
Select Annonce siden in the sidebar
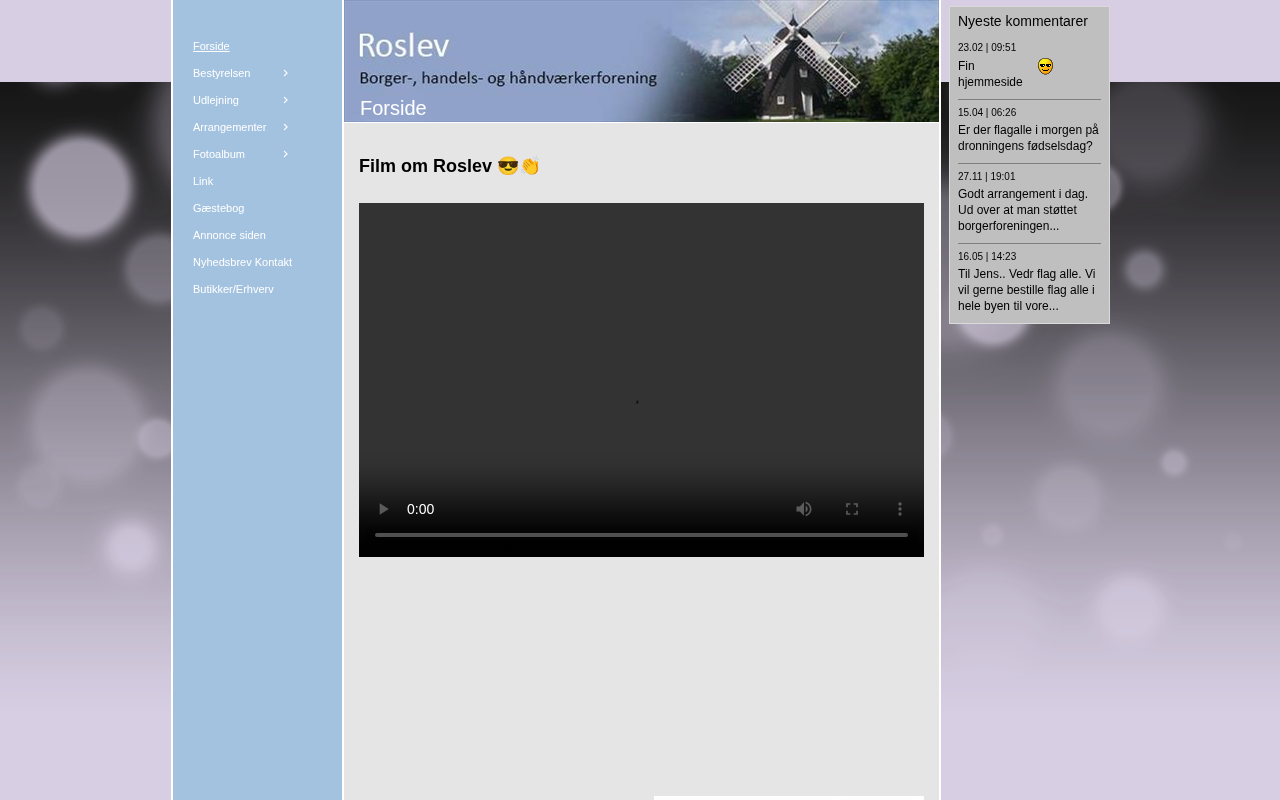point(229,235)
